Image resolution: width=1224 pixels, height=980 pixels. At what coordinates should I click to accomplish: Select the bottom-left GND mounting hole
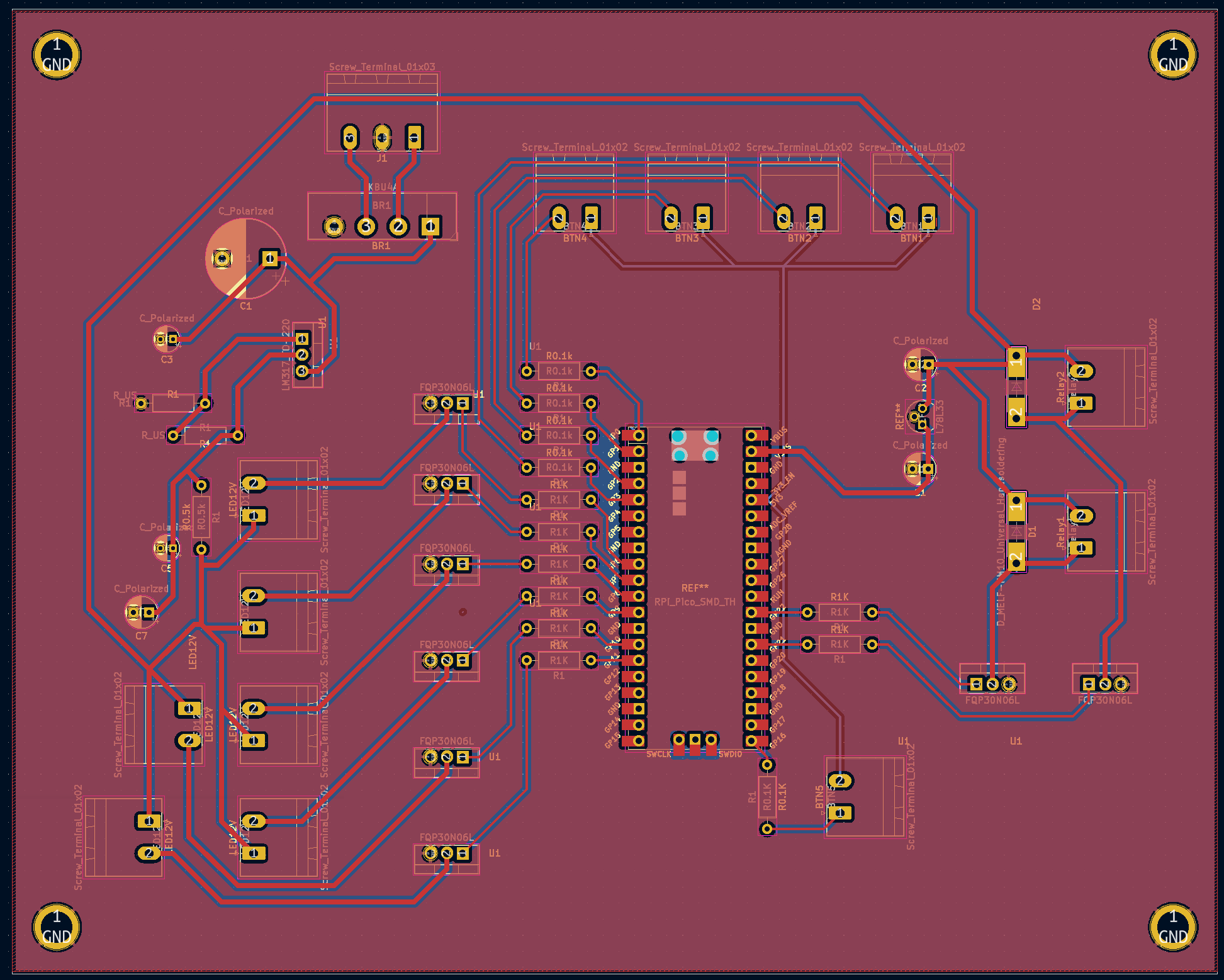point(57,927)
